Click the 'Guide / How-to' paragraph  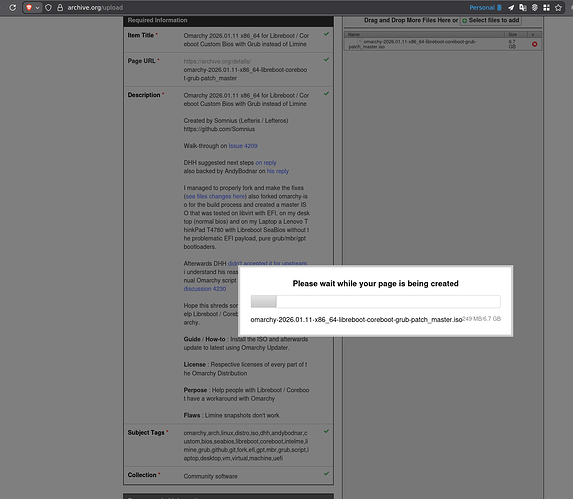pos(246,343)
